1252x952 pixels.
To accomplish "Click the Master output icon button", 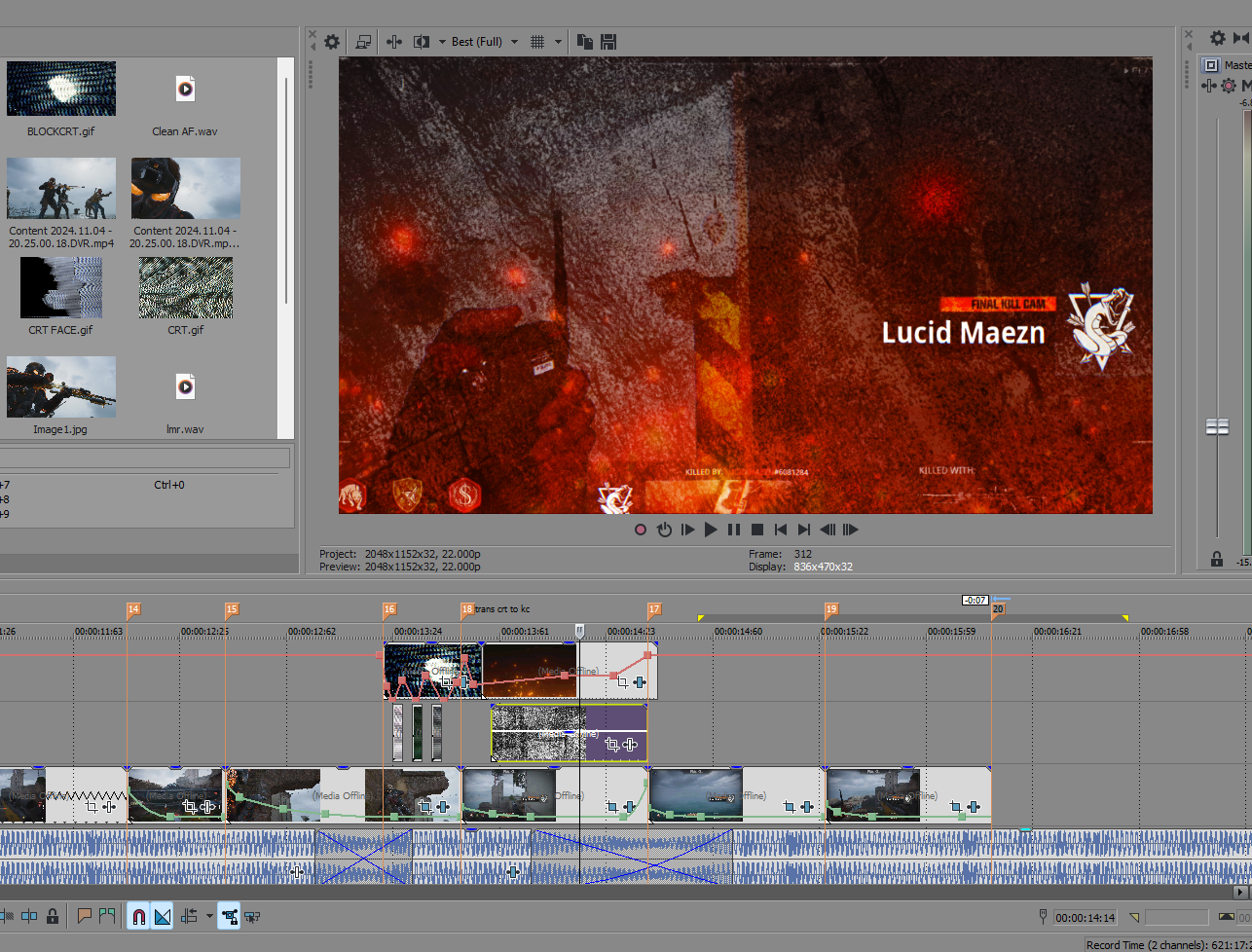I will coord(1211,65).
